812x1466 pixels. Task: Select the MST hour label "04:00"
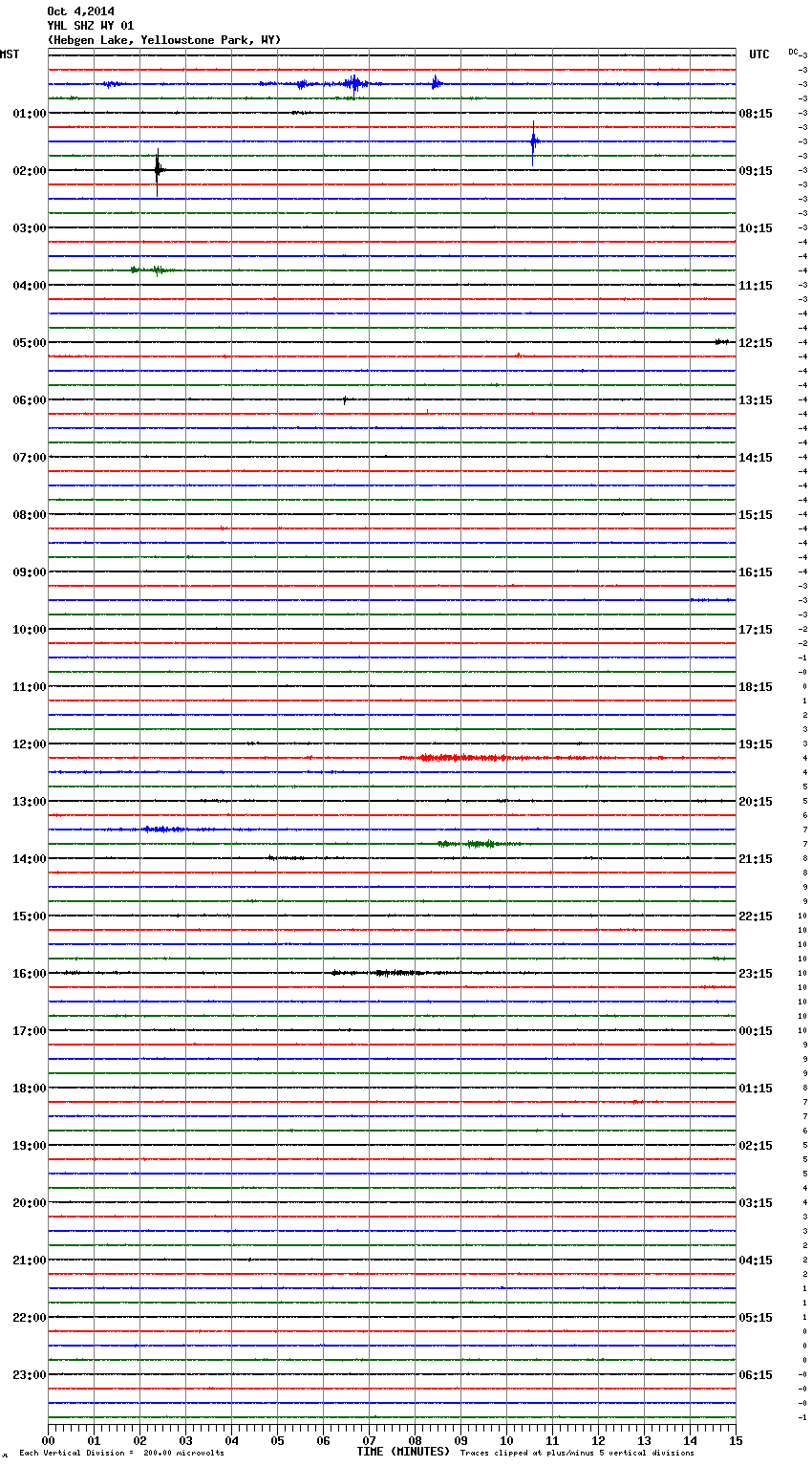coord(30,286)
